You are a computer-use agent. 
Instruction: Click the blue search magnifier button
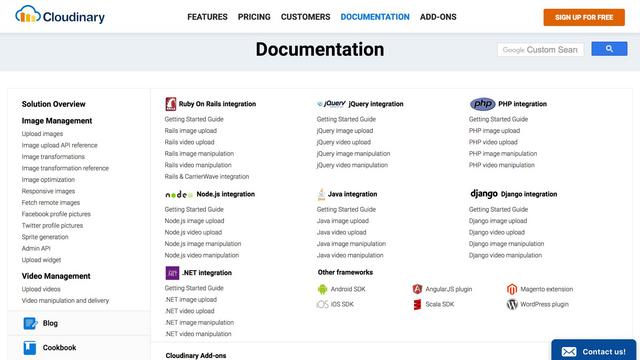(609, 49)
